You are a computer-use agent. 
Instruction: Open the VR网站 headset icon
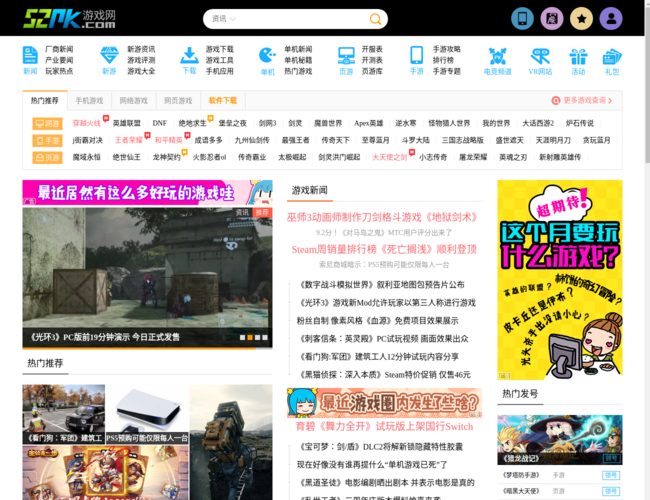(540, 56)
